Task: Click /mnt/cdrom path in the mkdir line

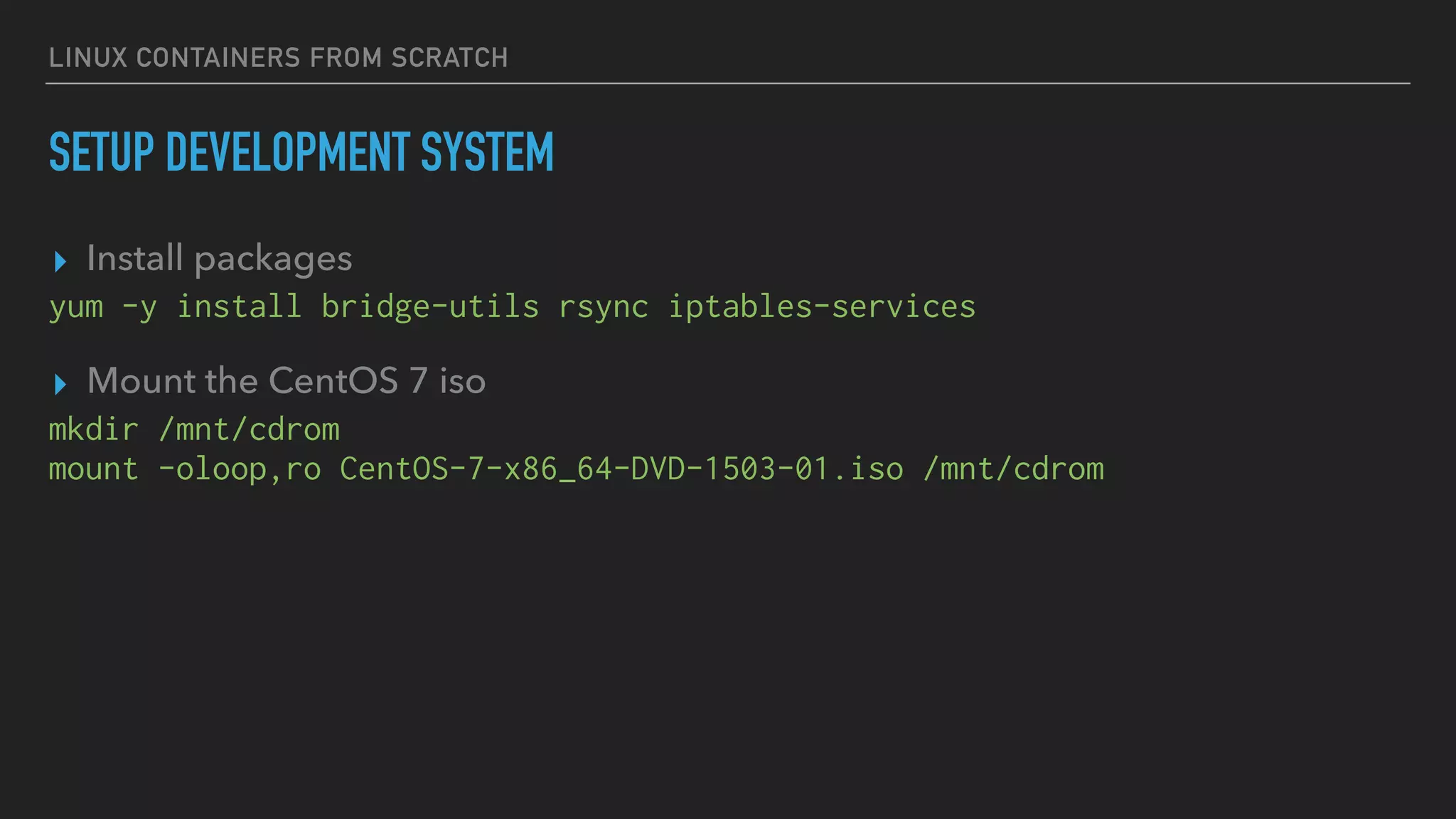Action: click(249, 429)
